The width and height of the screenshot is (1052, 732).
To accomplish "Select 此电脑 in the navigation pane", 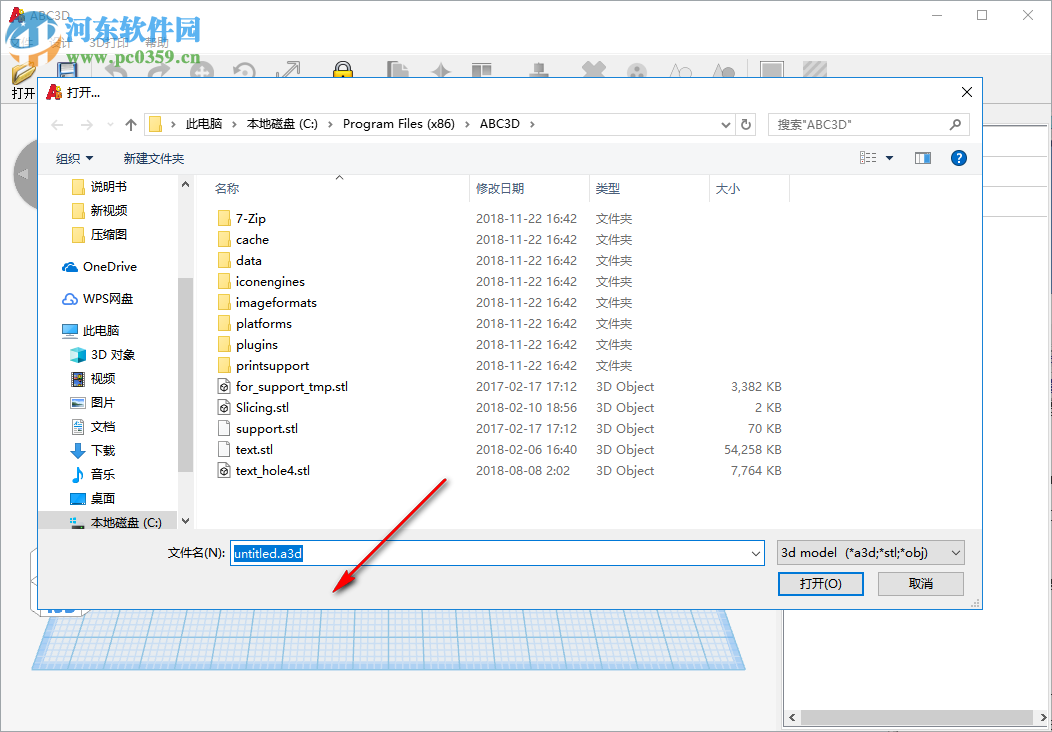I will click(91, 331).
